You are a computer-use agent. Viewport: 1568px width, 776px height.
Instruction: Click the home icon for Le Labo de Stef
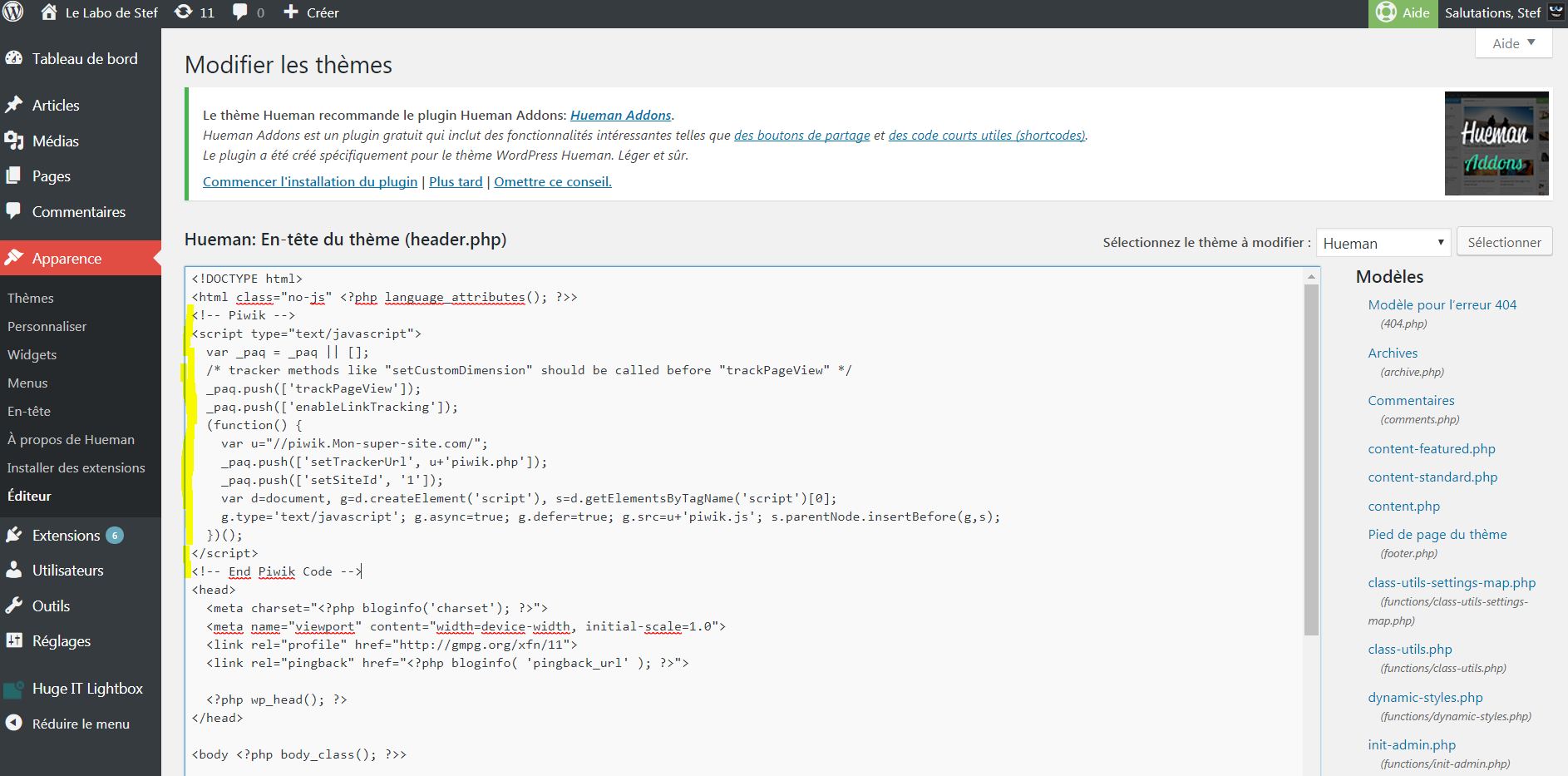49,12
